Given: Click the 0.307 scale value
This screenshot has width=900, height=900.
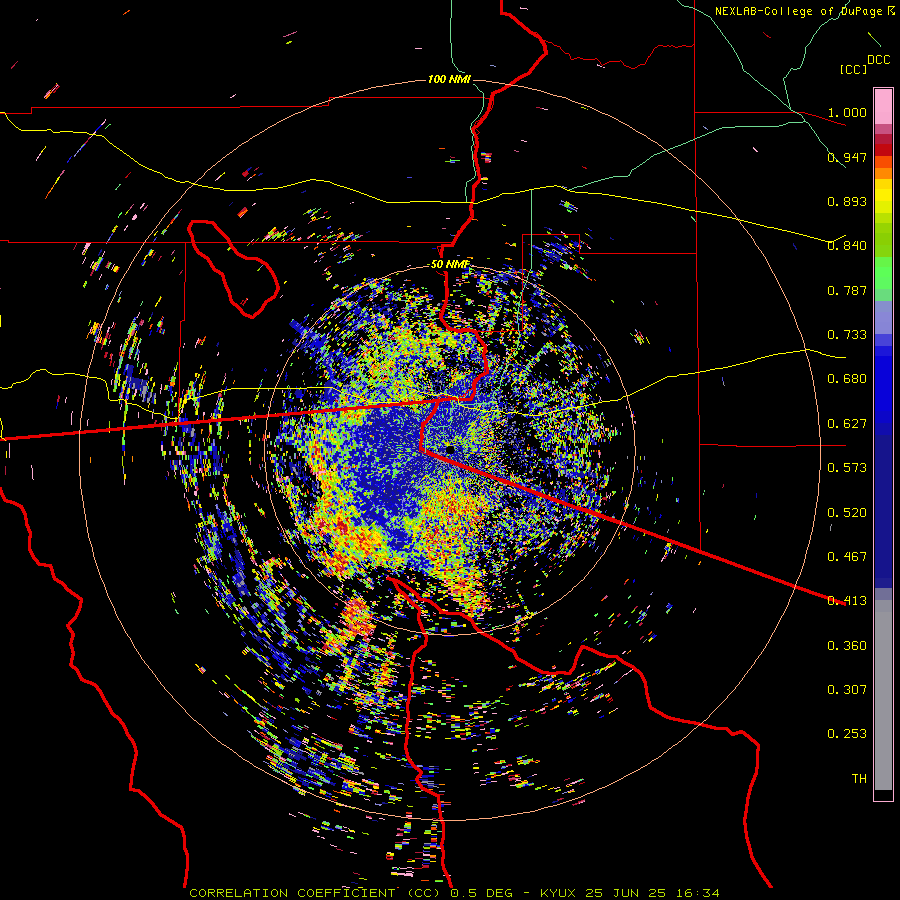Looking at the screenshot, I should tap(847, 690).
